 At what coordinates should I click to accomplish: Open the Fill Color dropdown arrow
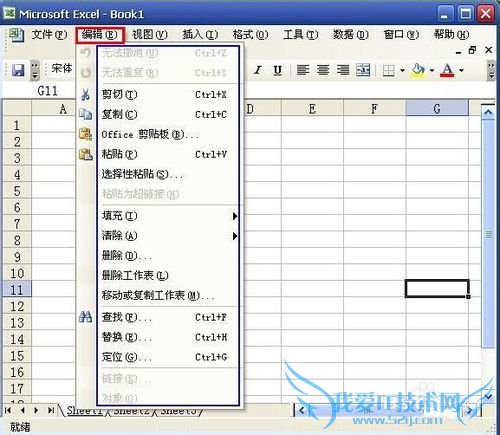click(432, 70)
